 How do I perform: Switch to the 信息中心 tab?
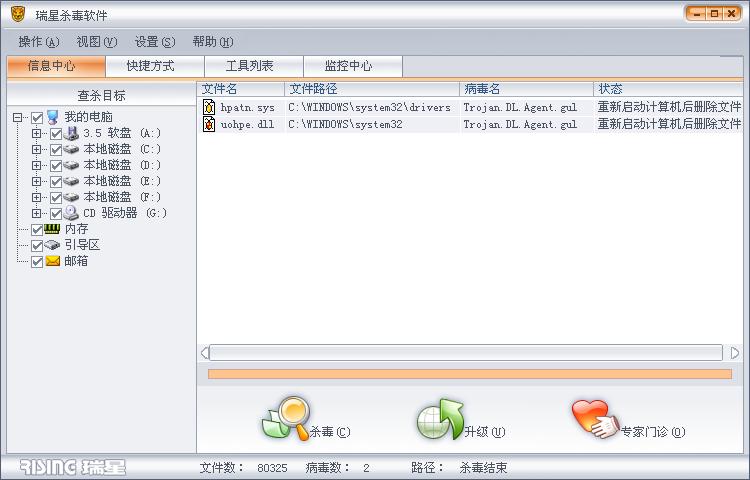click(56, 66)
